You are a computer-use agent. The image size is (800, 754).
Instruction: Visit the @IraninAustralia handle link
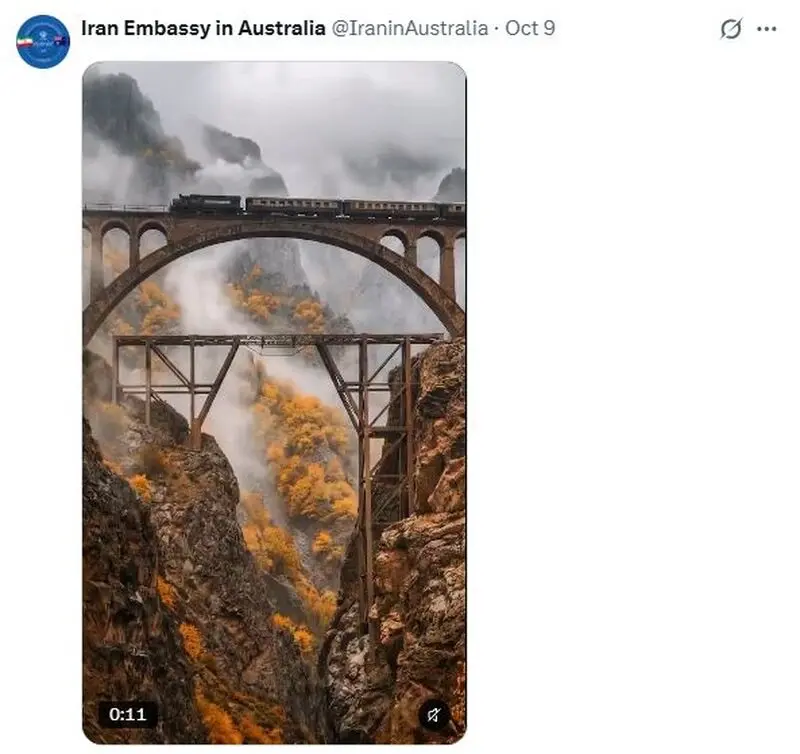pyautogui.click(x=410, y=28)
